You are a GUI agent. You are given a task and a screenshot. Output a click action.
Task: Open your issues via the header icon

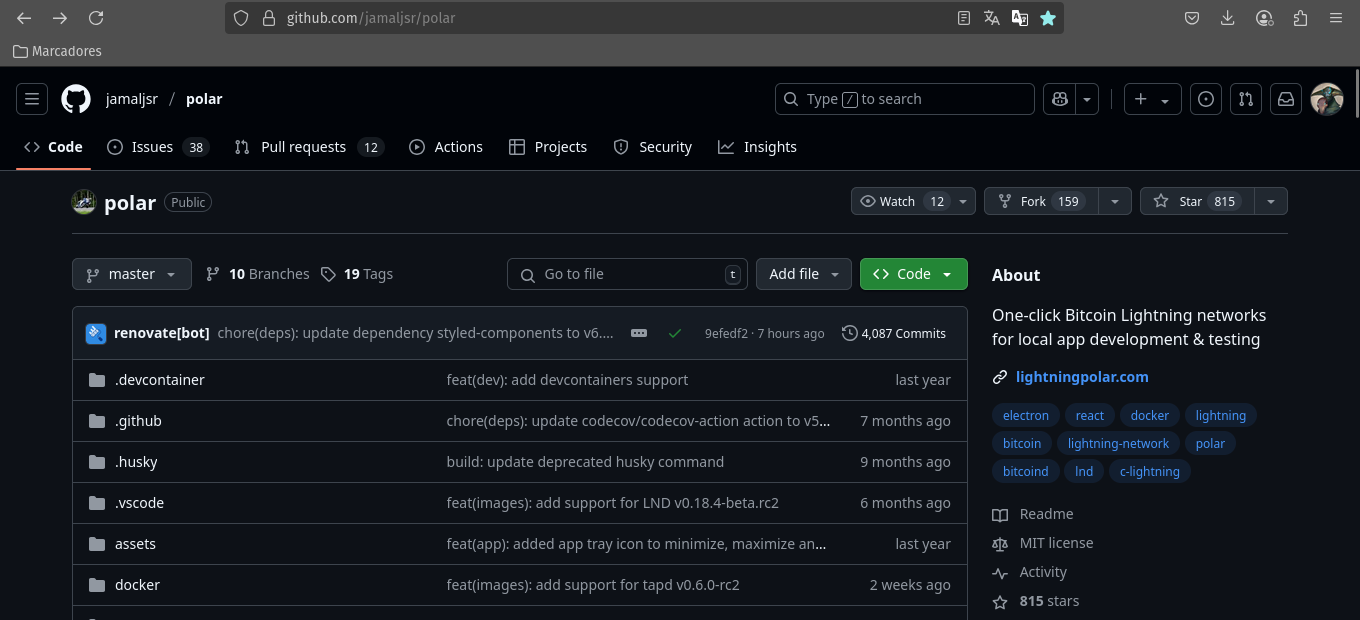[1206, 99]
